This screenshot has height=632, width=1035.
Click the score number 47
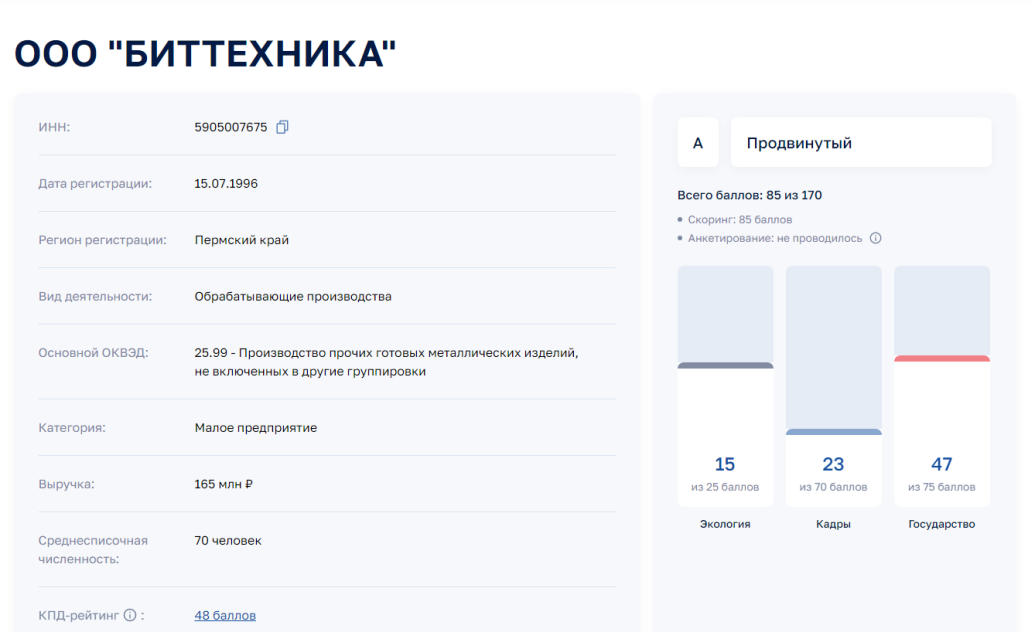coord(941,464)
